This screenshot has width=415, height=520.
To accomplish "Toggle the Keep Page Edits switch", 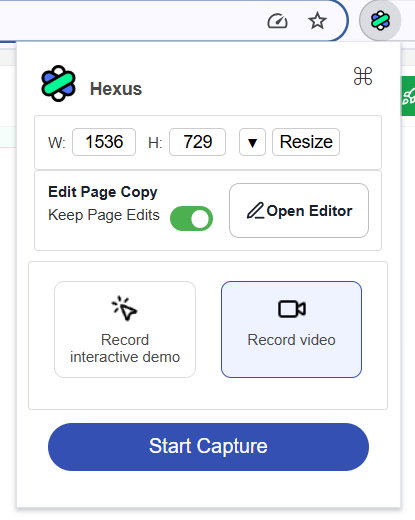I will coord(191,219).
